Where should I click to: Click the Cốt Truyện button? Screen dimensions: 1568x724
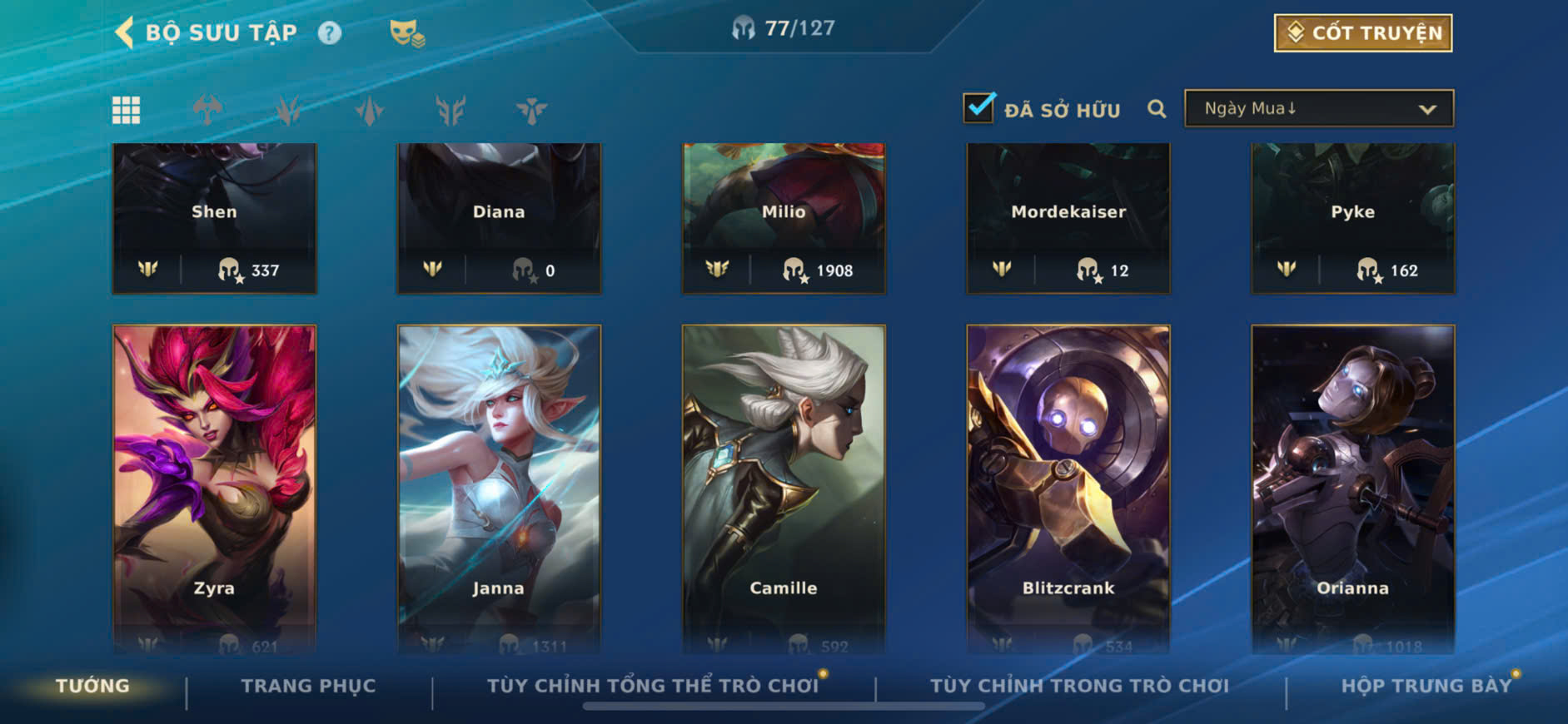tap(1363, 33)
